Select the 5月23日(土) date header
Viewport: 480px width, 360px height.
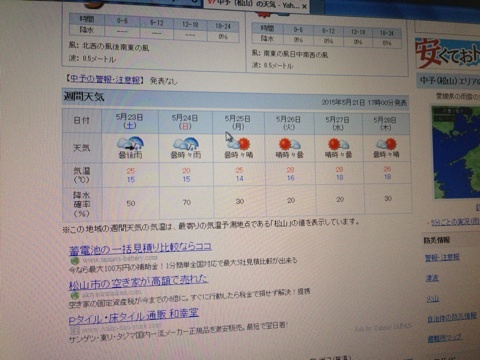[x=129, y=121]
